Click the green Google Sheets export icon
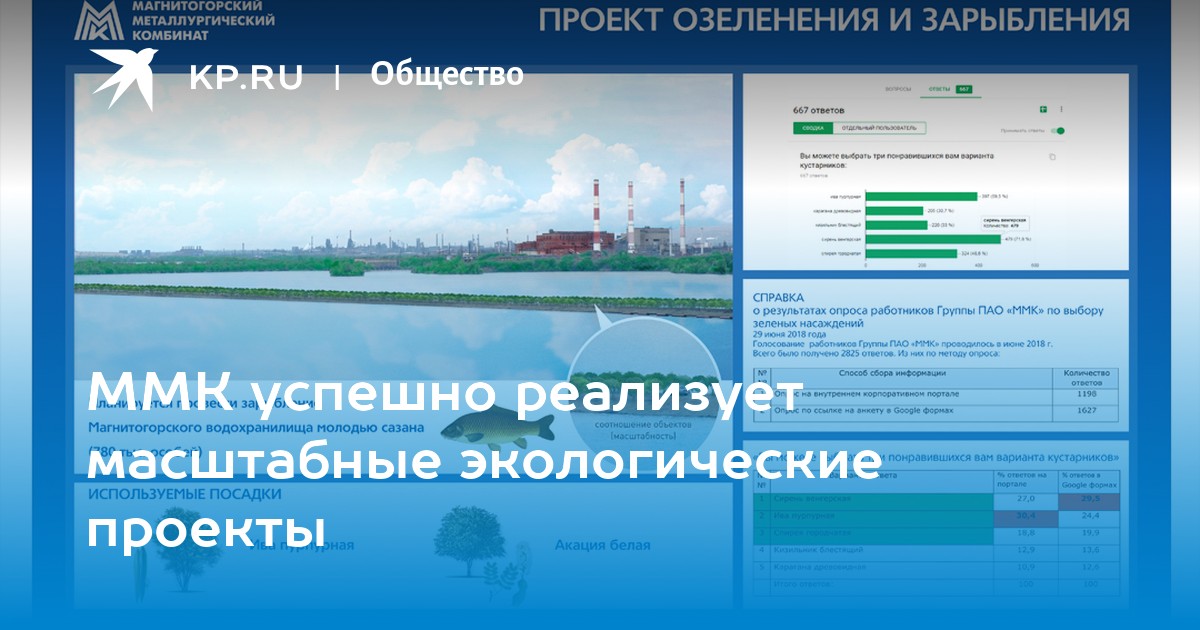Image resolution: width=1200 pixels, height=630 pixels. [x=1042, y=109]
